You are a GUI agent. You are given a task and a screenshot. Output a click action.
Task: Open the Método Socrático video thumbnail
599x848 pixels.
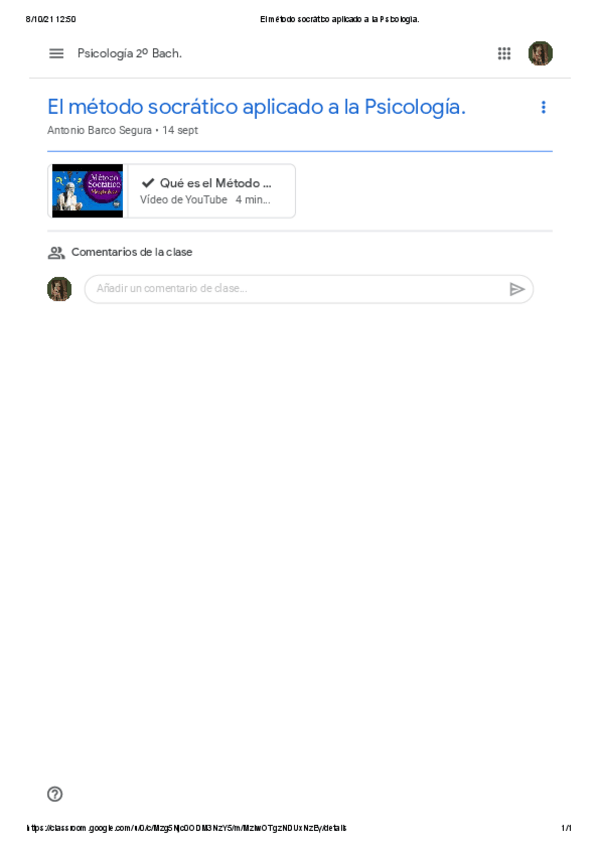point(88,191)
